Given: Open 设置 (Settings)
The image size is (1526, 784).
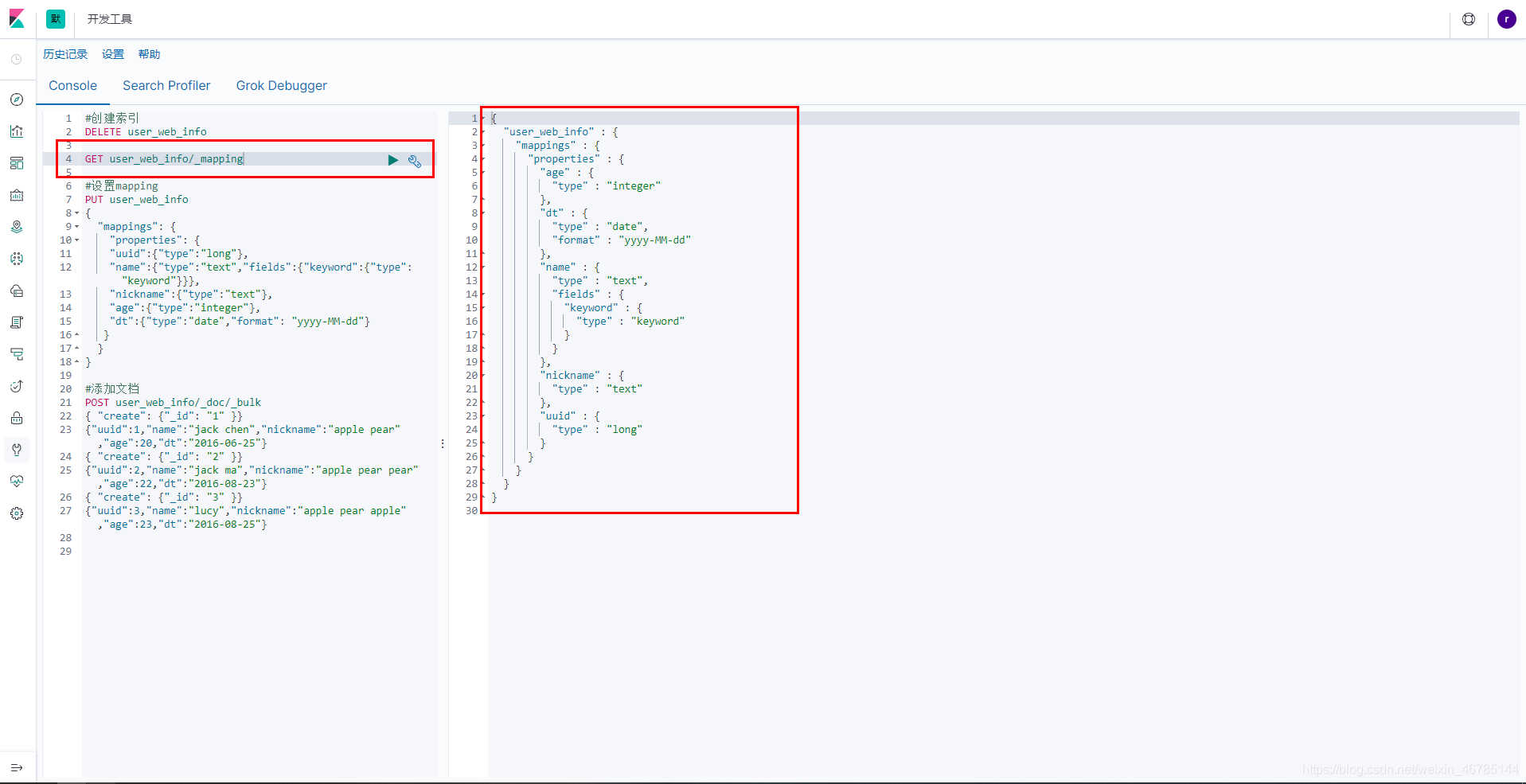Looking at the screenshot, I should click(113, 54).
